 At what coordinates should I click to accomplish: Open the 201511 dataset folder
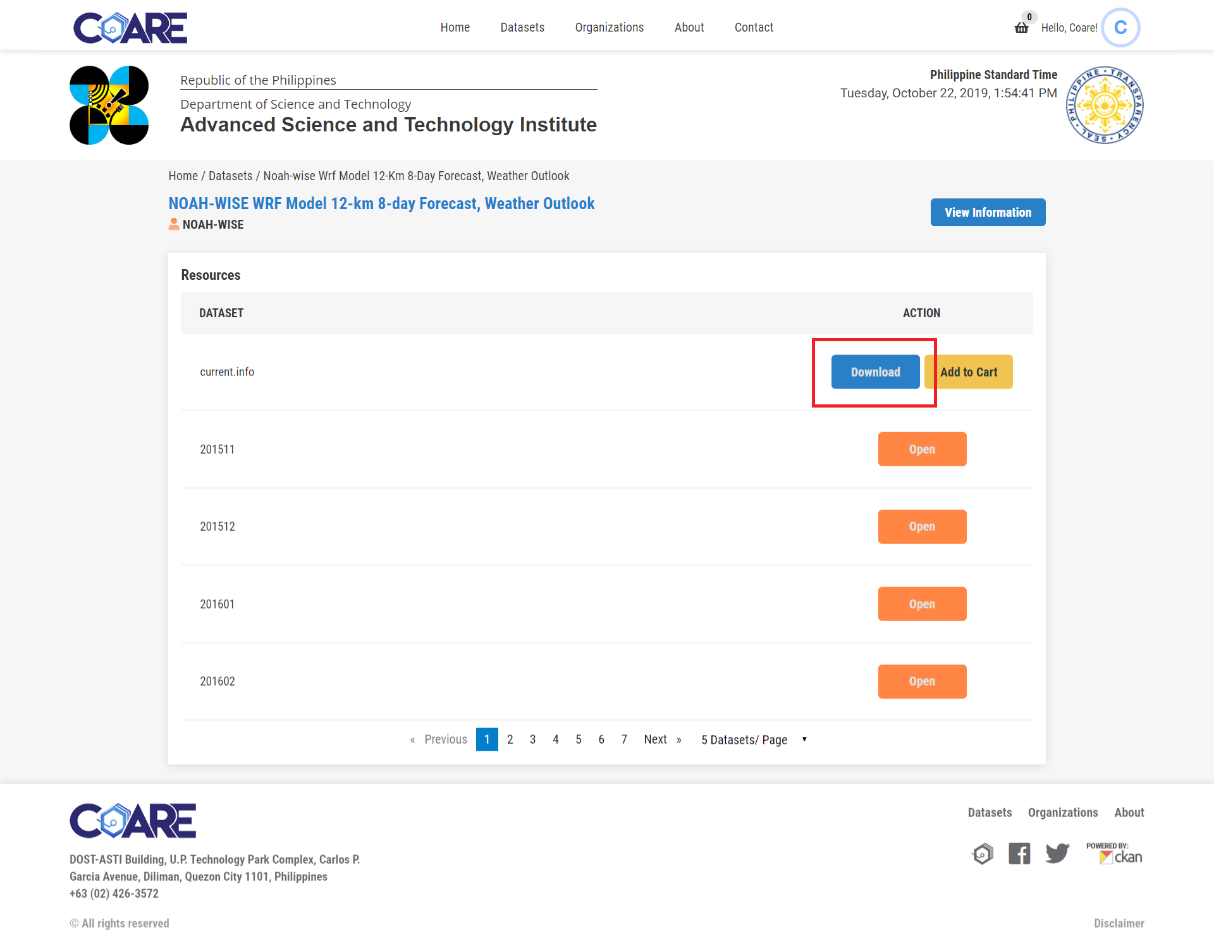[922, 449]
